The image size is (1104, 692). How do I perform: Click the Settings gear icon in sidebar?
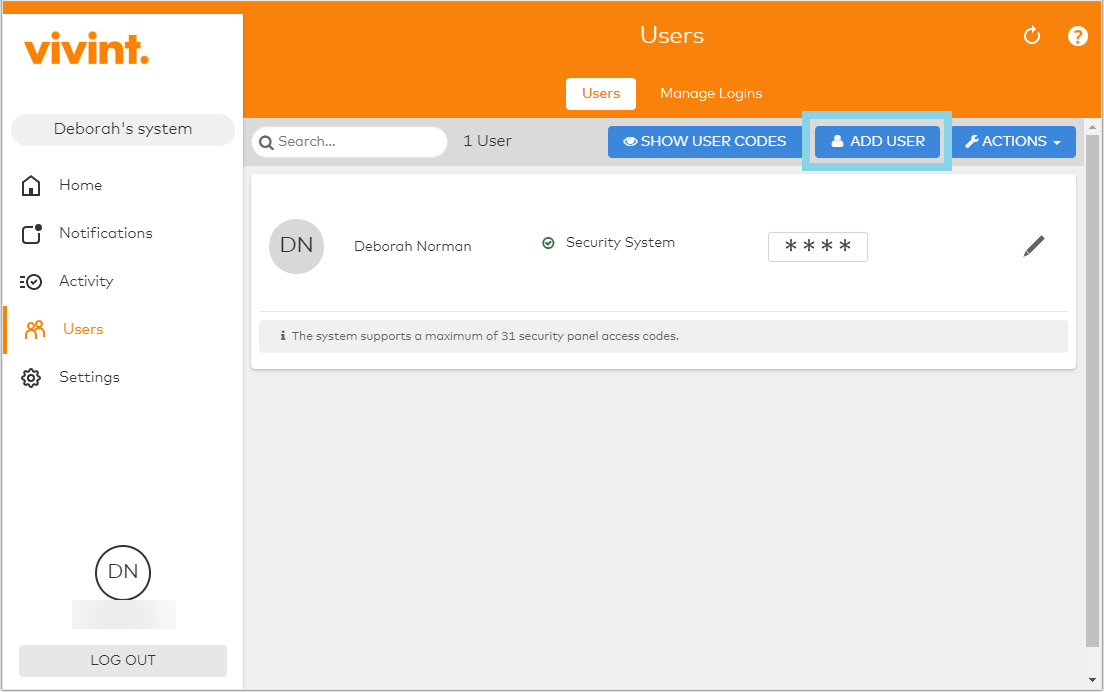[31, 377]
